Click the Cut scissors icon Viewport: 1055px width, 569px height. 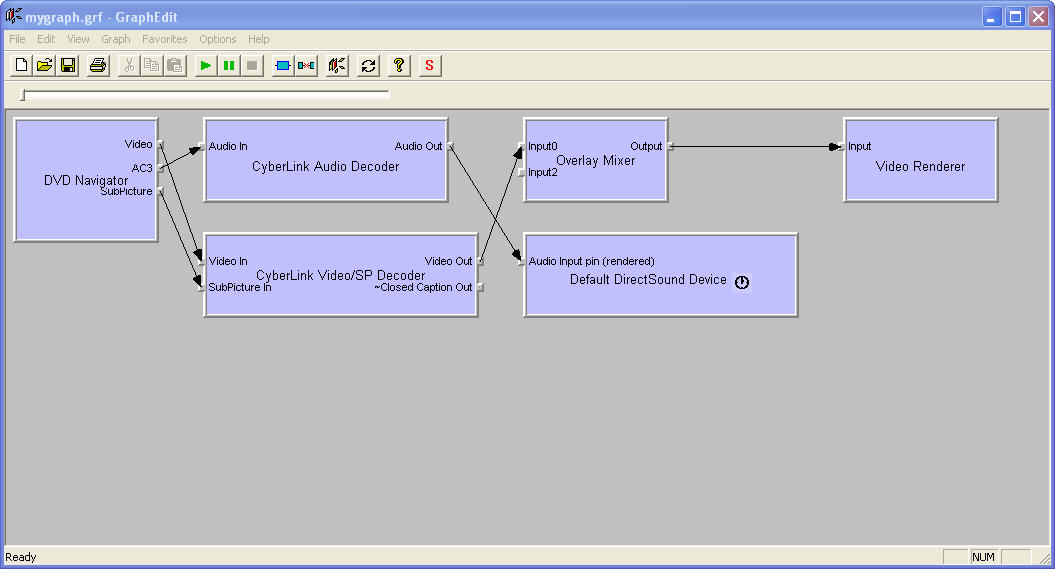129,65
